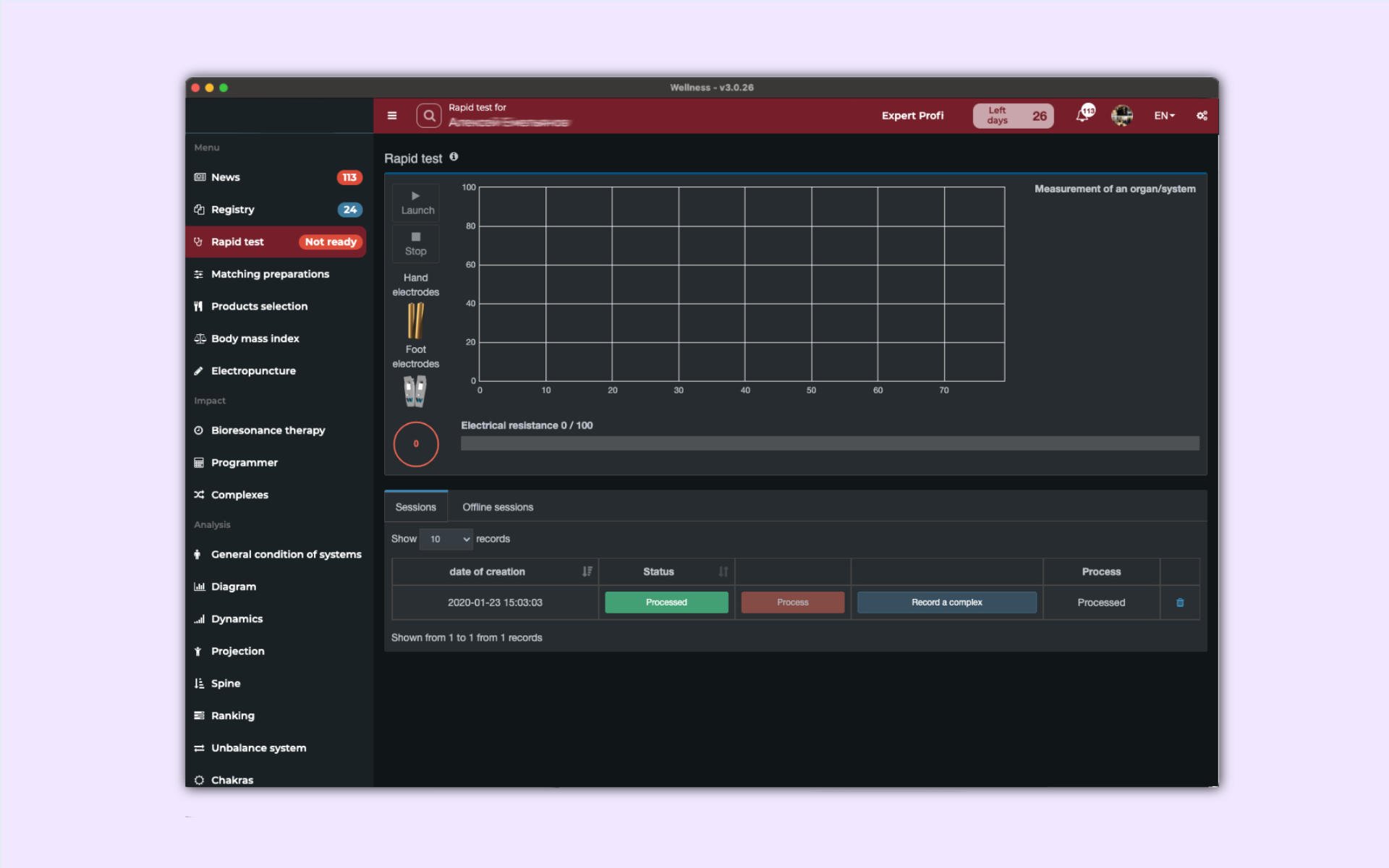Click the News count badge 113
Screen dimensions: 1389x868
point(349,177)
